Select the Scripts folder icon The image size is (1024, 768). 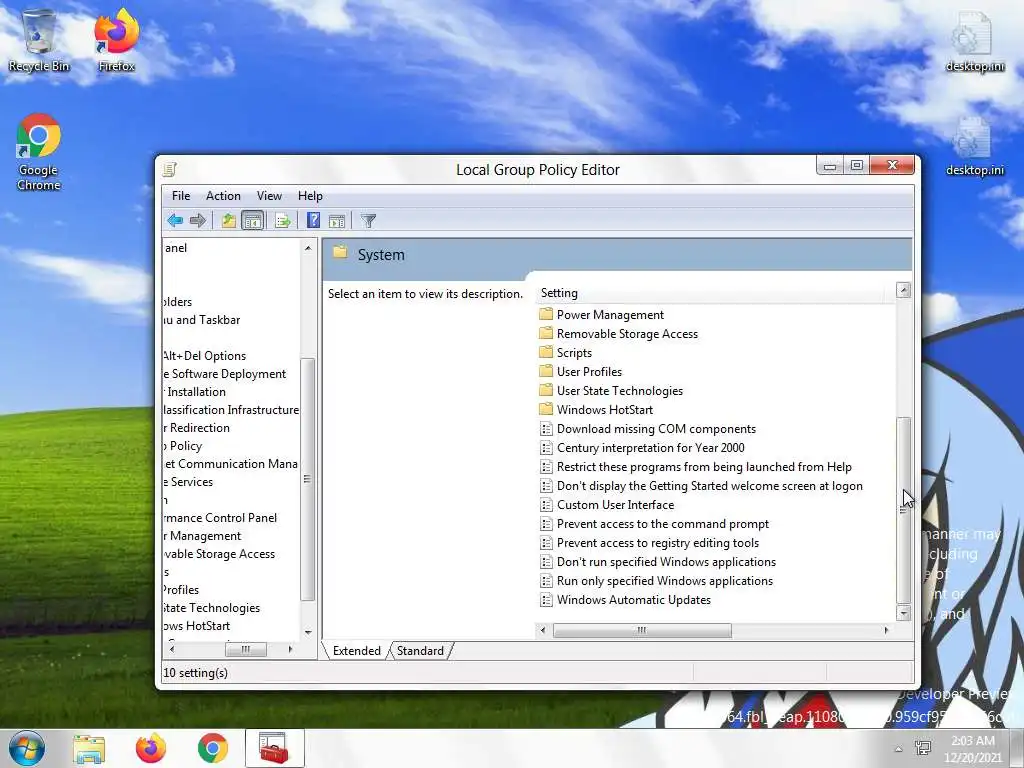click(x=546, y=352)
